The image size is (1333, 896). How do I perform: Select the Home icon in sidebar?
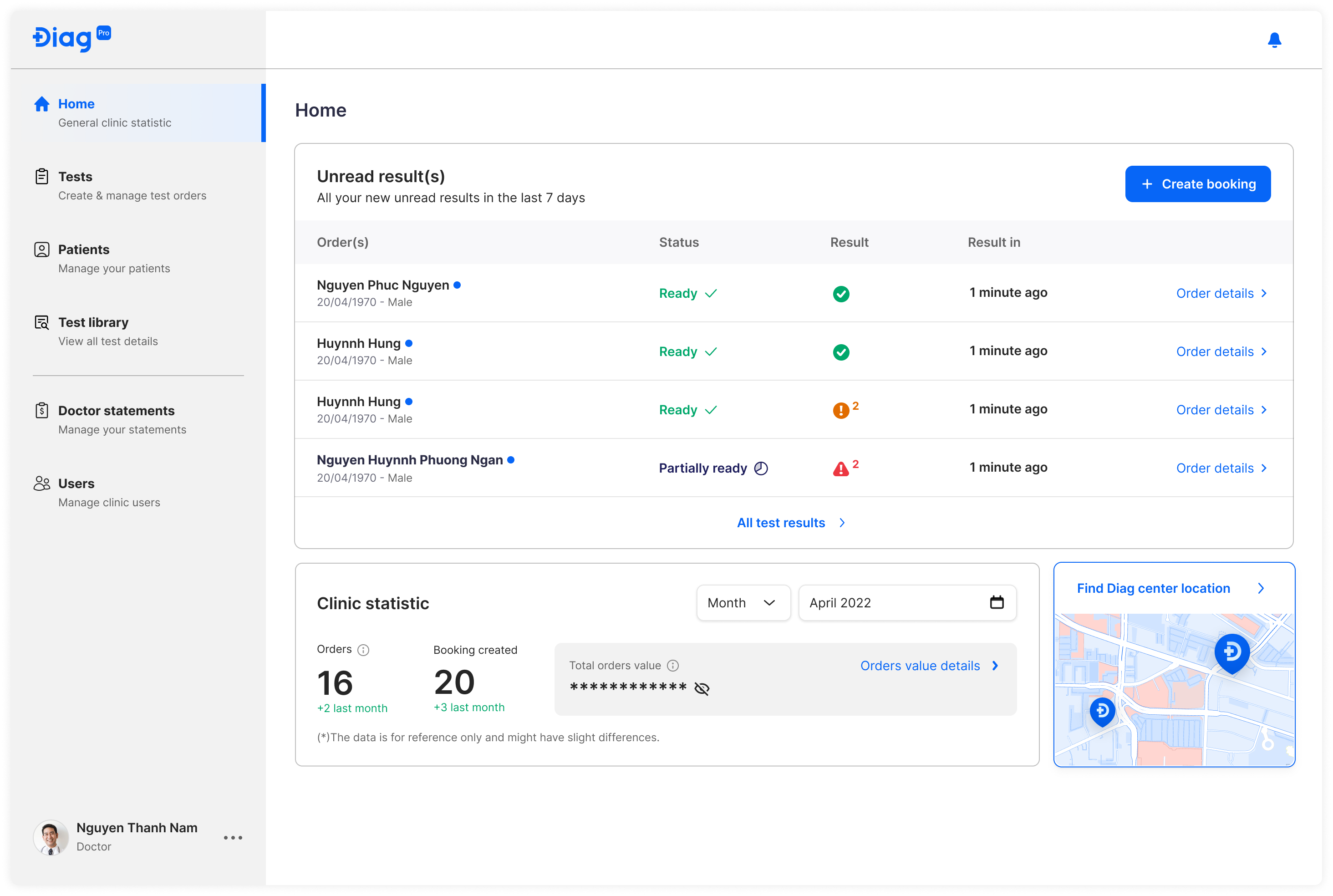[42, 103]
